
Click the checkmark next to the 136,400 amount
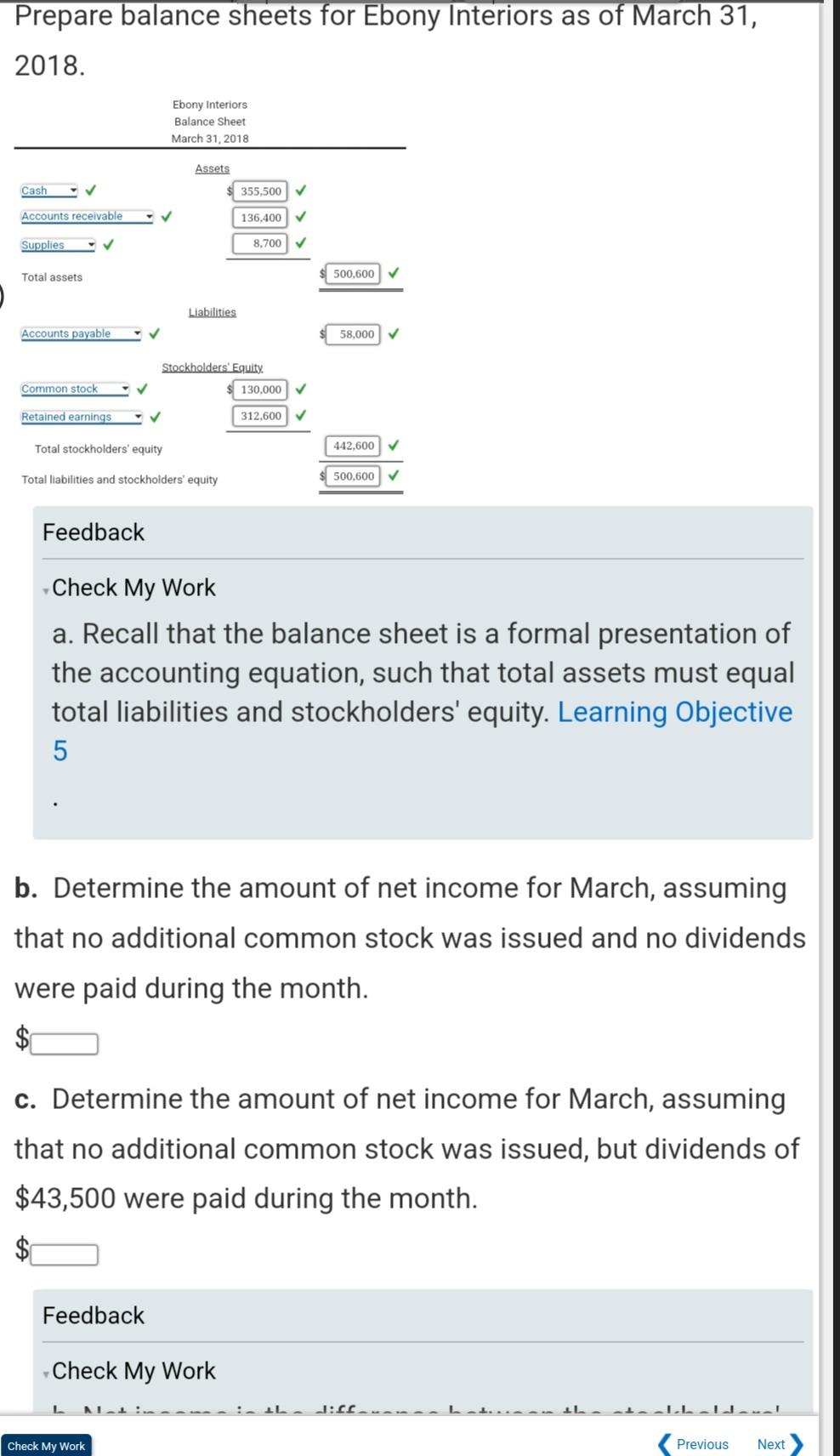(x=302, y=218)
